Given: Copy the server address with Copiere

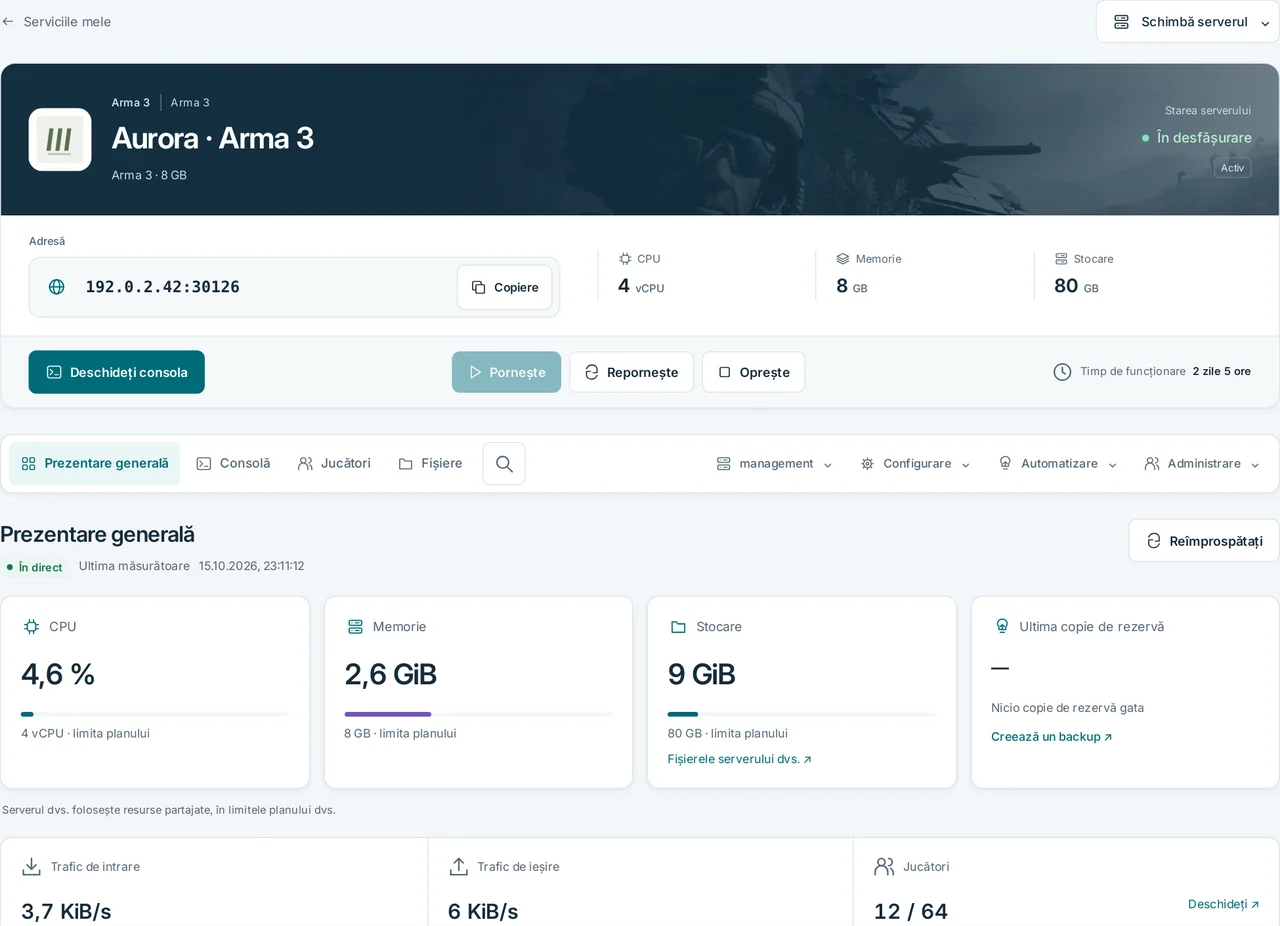Looking at the screenshot, I should click(505, 288).
